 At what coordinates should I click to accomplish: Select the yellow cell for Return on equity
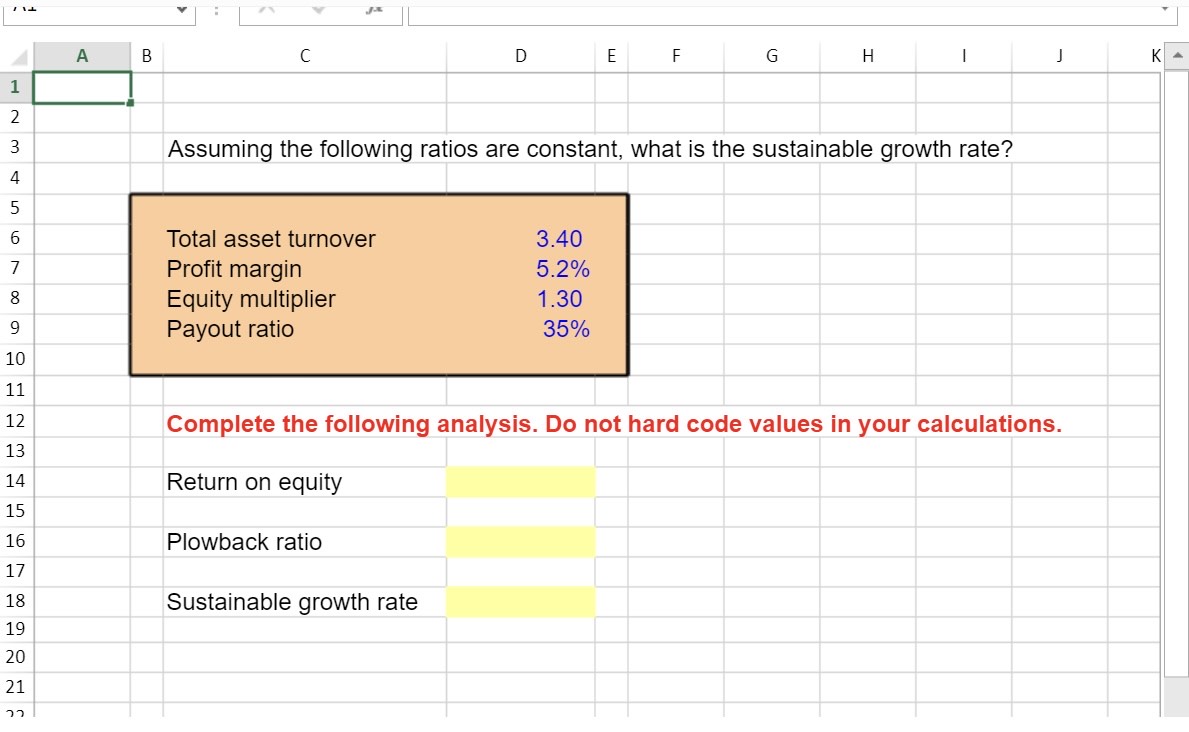click(520, 481)
